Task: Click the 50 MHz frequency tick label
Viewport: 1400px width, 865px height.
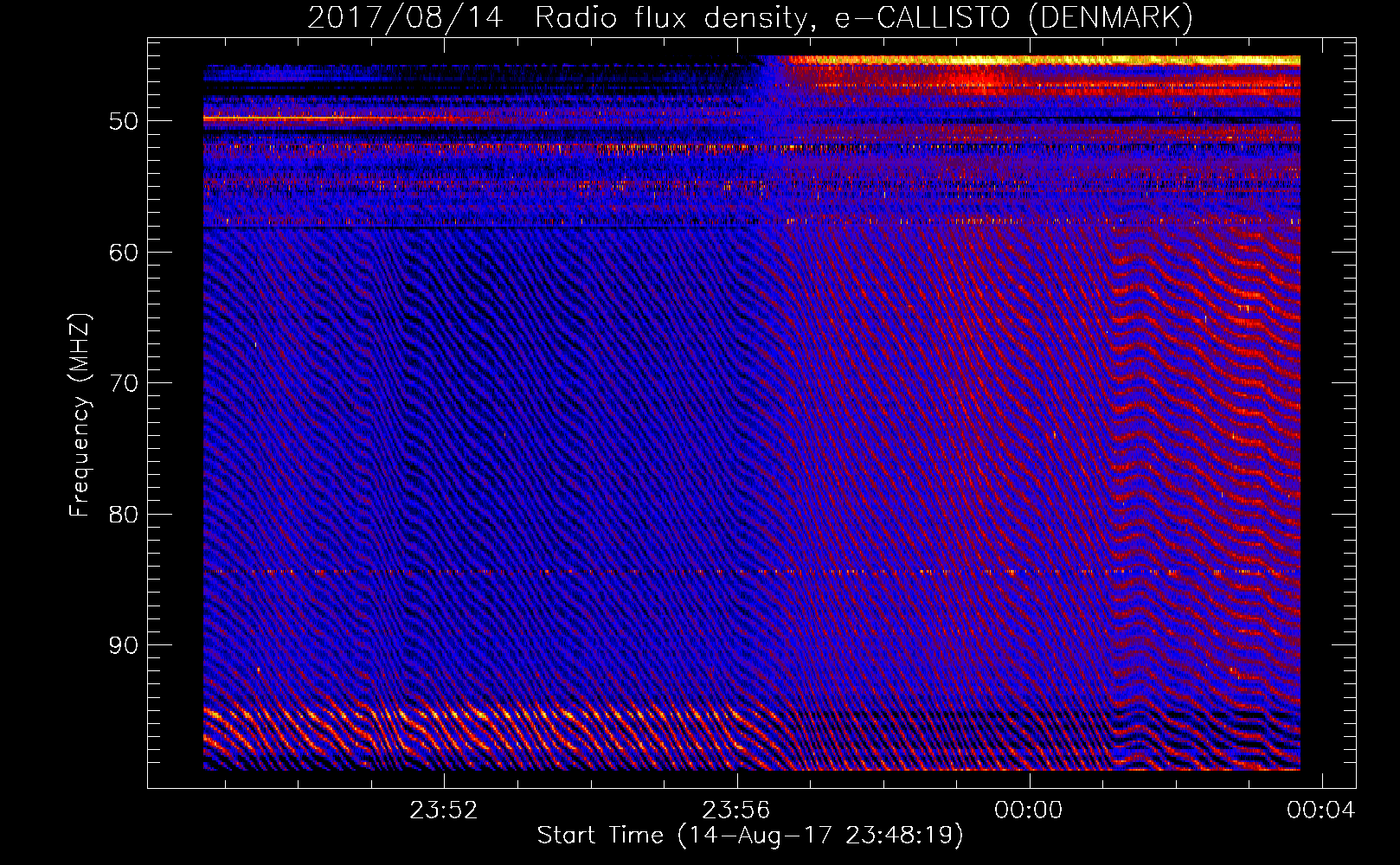Action: pyautogui.click(x=124, y=121)
